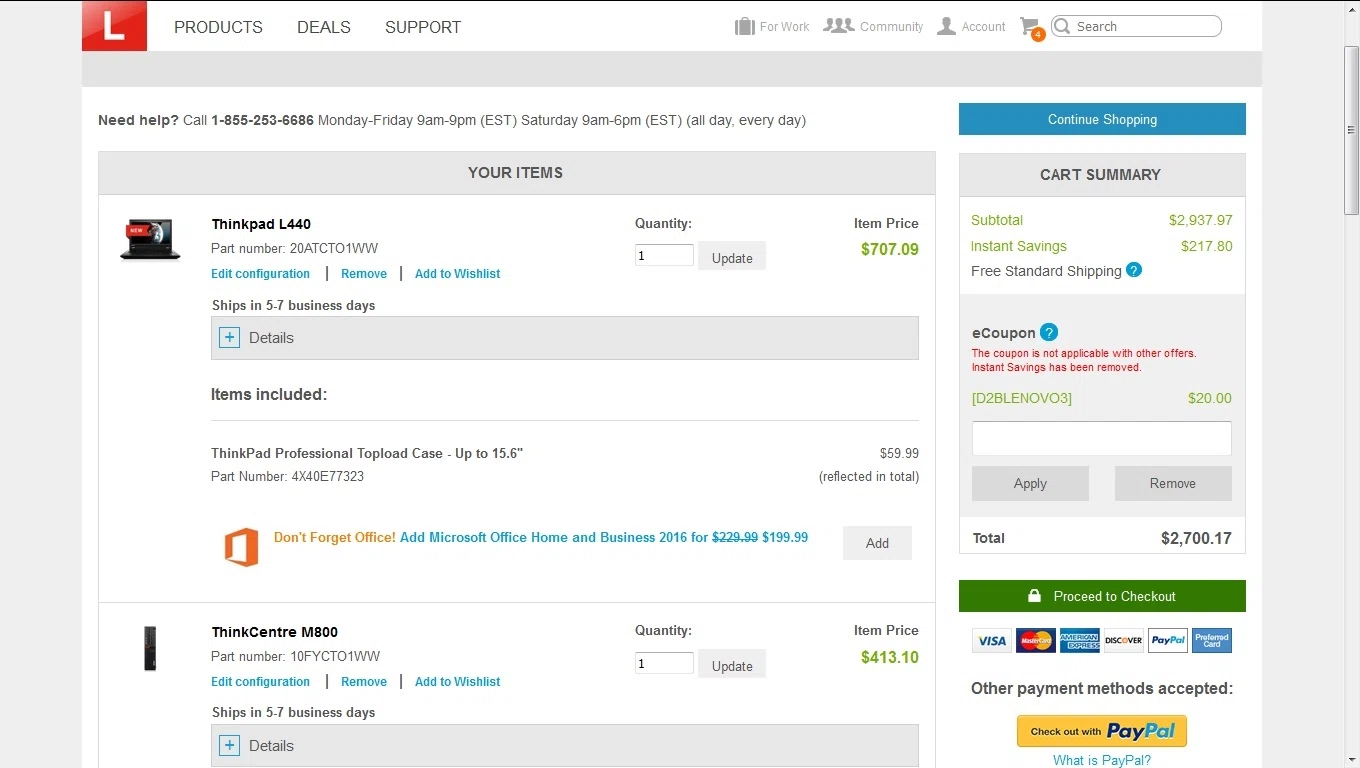This screenshot has width=1360, height=768.
Task: Click the Thinkpad L440 product thumbnail
Action: pyautogui.click(x=150, y=240)
